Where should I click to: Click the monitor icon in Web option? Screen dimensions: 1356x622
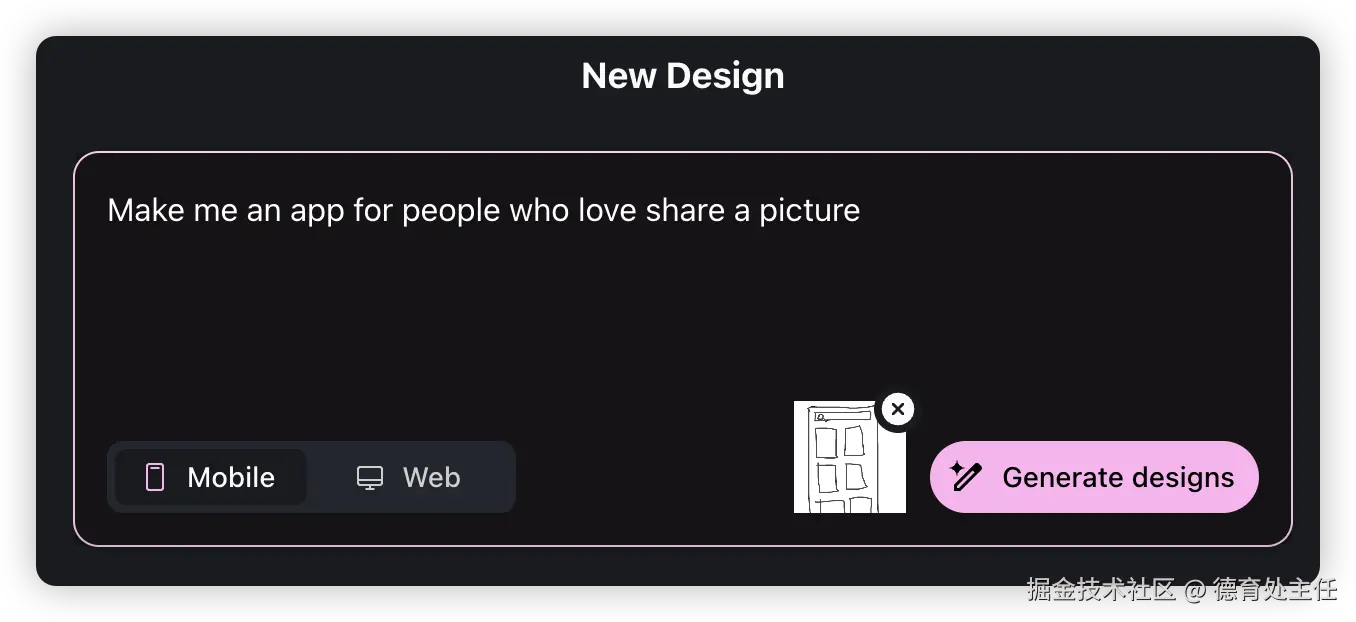(370, 478)
